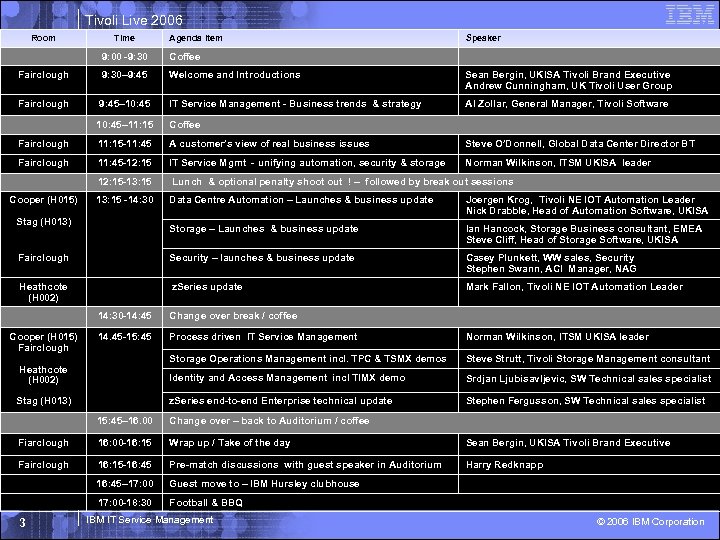Screen dimensions: 720x540
Task: Click speaker 'Sean Bergin, UKISA Tivoli Brand Executive' in Welcome row
Action: [x=568, y=74]
